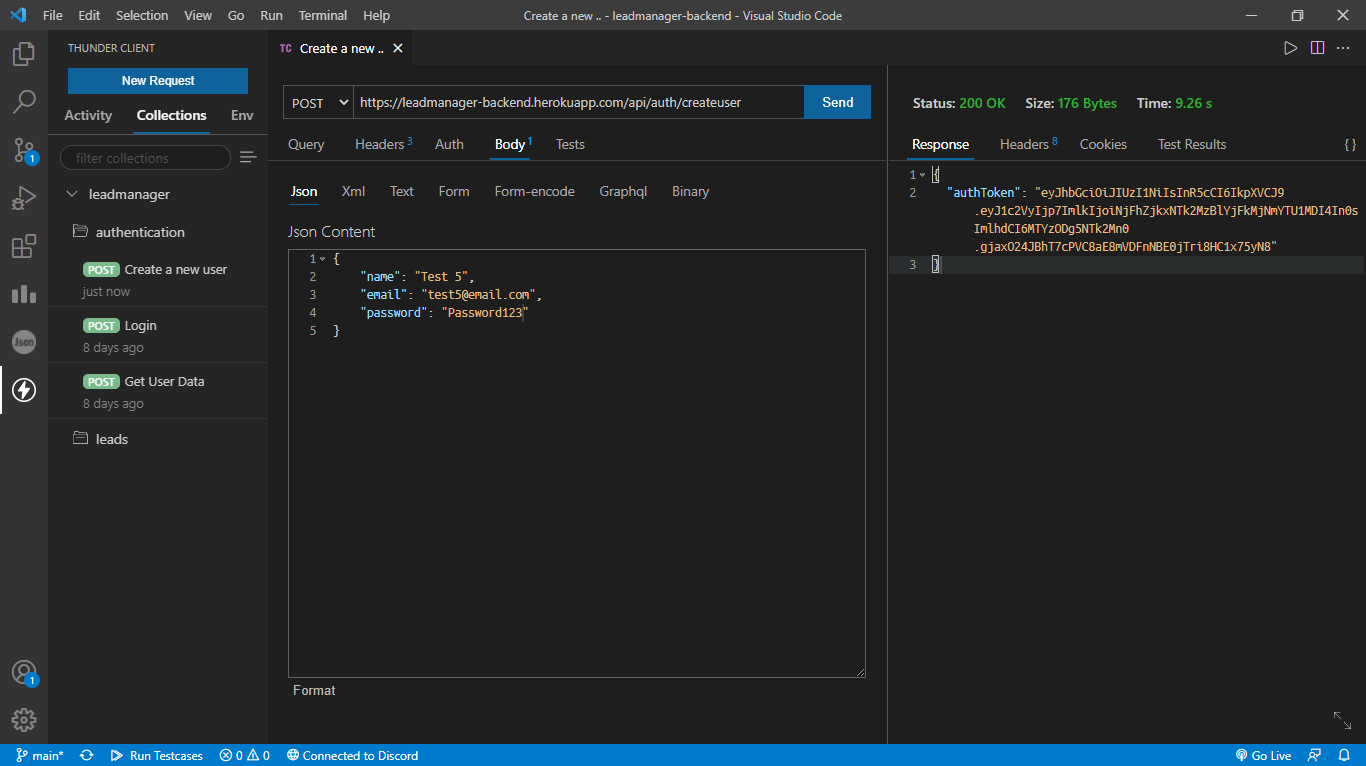Click inside the Json Content editor
This screenshot has height=766, width=1366.
pyautogui.click(x=577, y=464)
